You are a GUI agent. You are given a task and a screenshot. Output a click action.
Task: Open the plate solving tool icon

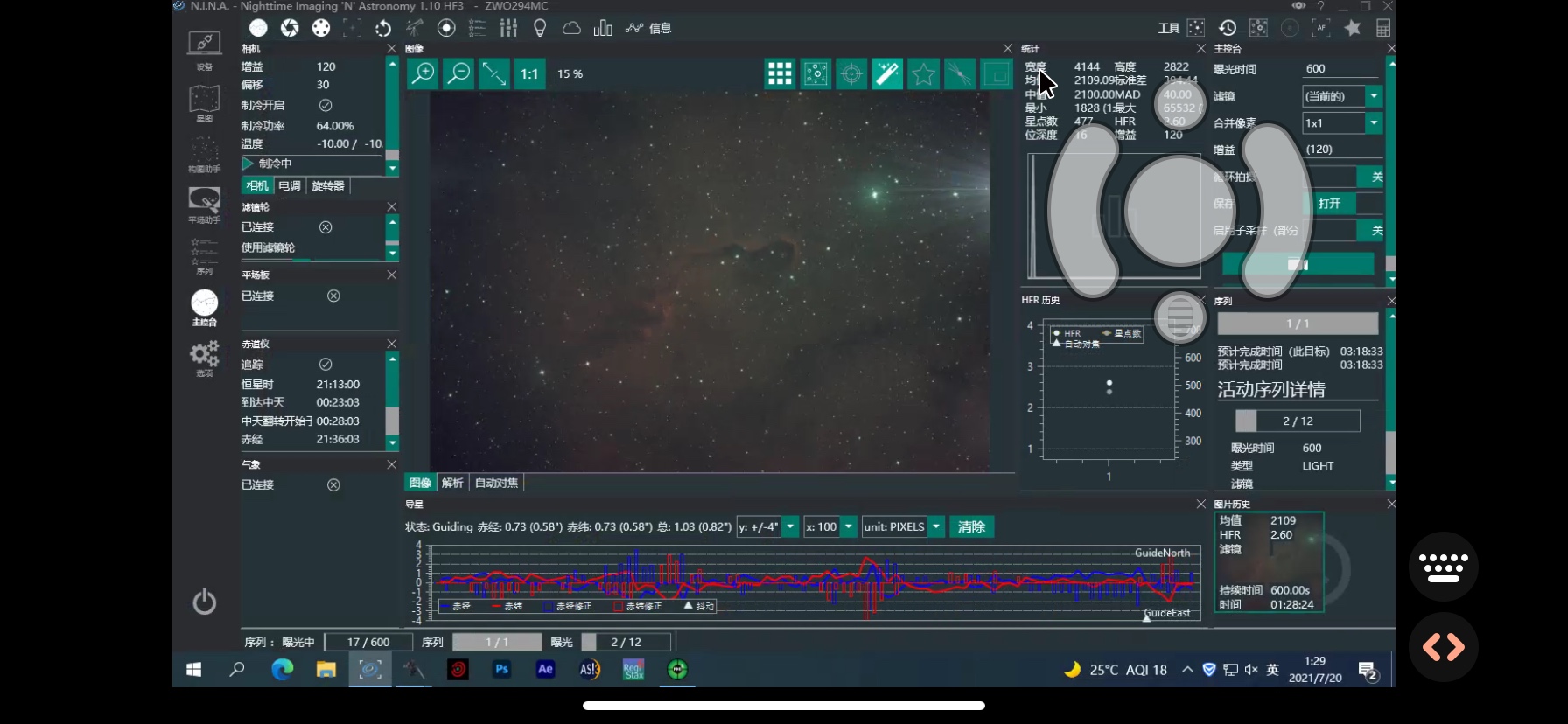click(x=1196, y=28)
